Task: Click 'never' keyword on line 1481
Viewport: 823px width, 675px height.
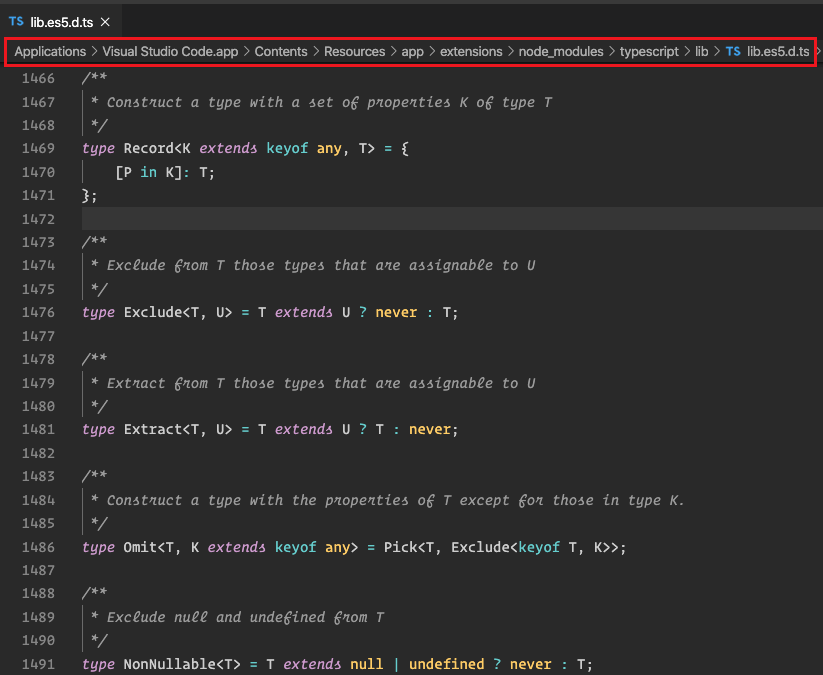Action: 430,429
